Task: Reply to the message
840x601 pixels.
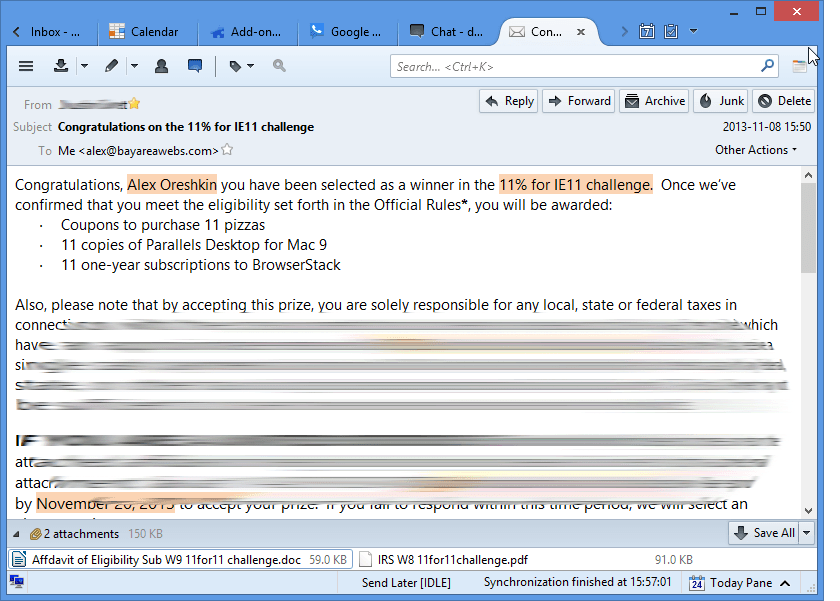Action: 509,101
